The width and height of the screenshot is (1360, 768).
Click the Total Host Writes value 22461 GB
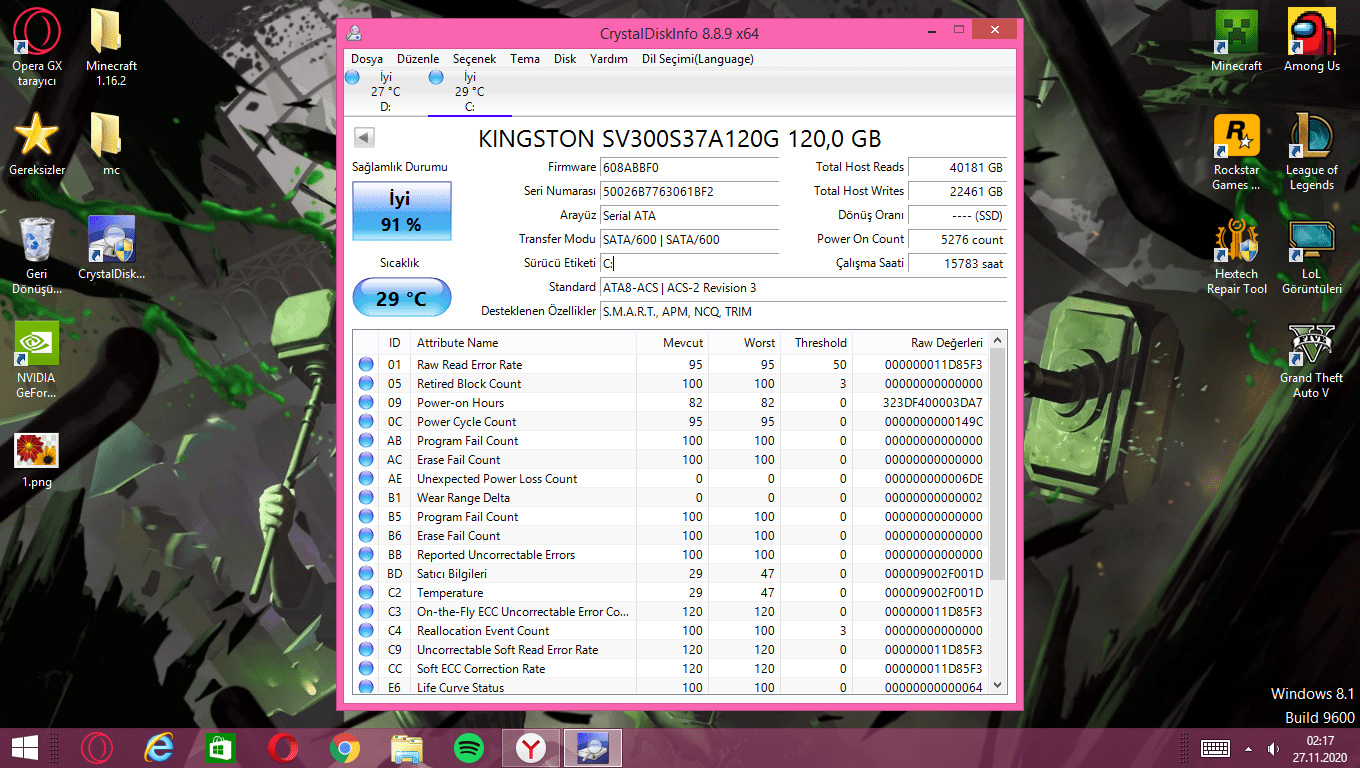coord(957,191)
